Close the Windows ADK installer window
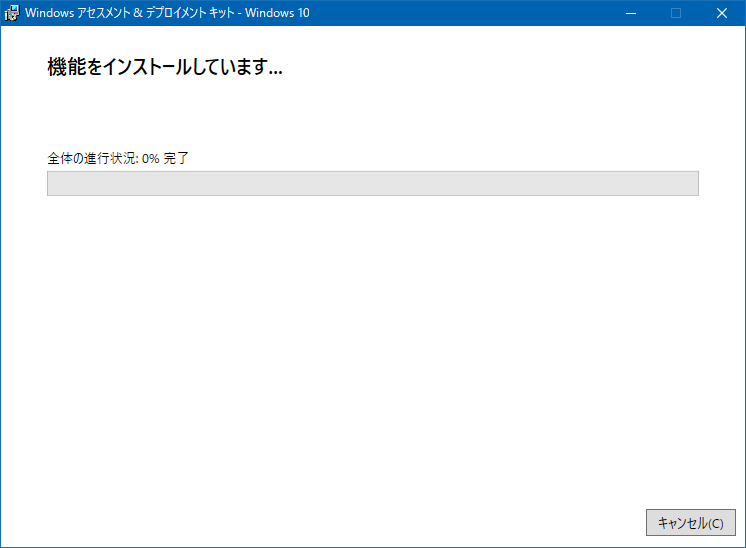746x548 pixels. [x=722, y=13]
